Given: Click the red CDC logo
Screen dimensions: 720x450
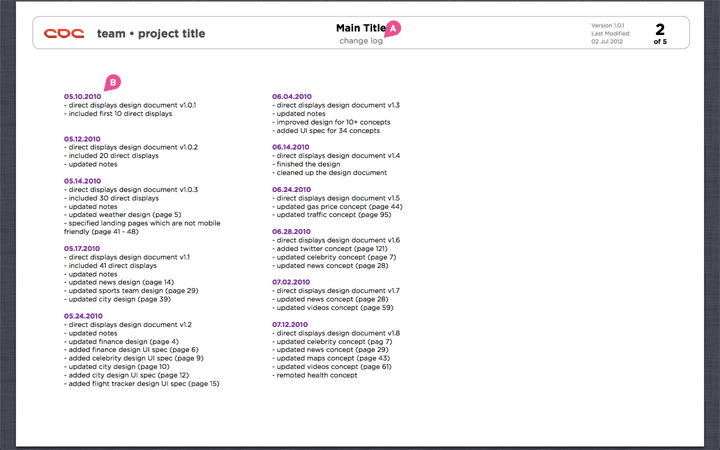Looking at the screenshot, I should (64, 33).
